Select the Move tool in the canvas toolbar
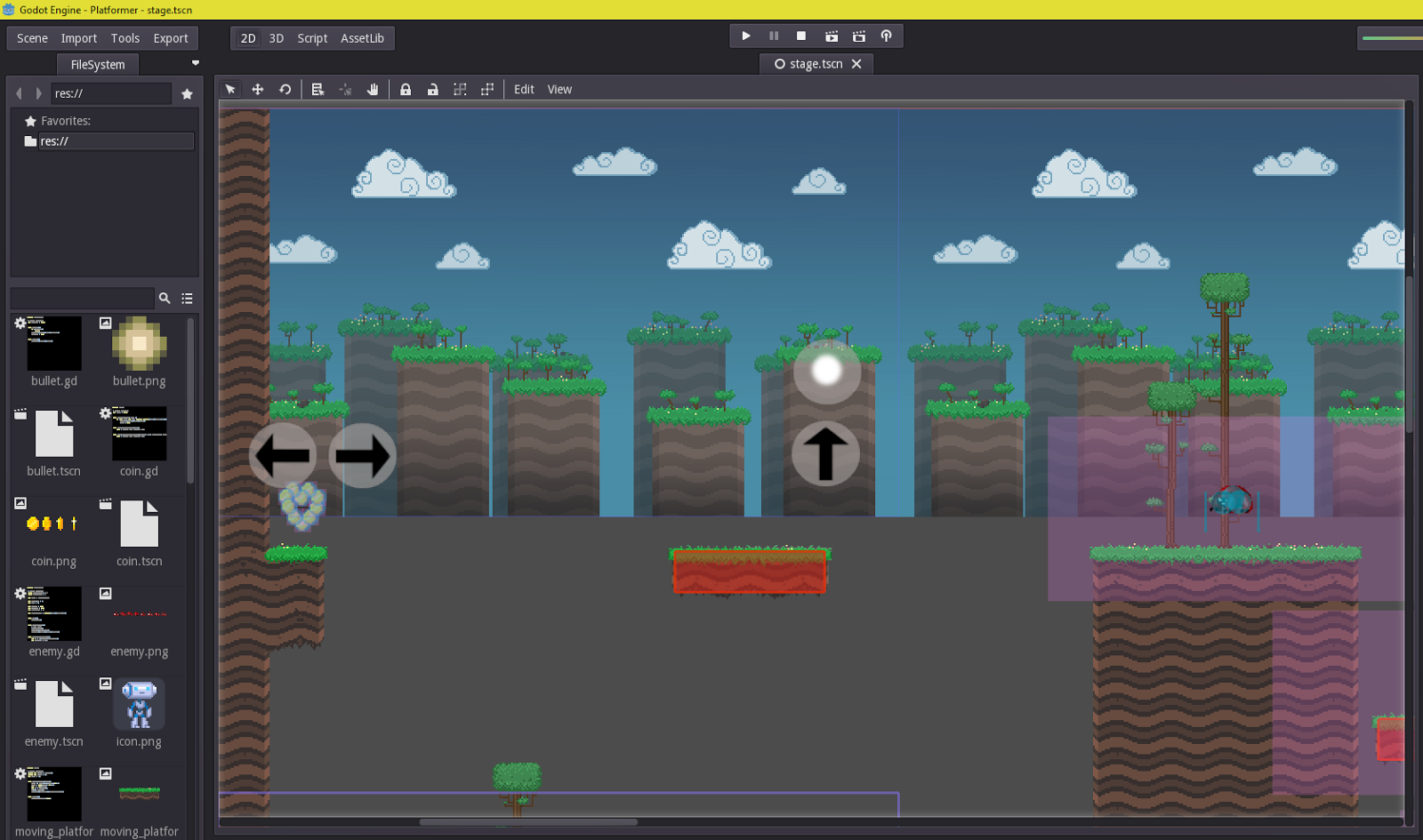Viewport: 1423px width, 840px height. (x=258, y=89)
